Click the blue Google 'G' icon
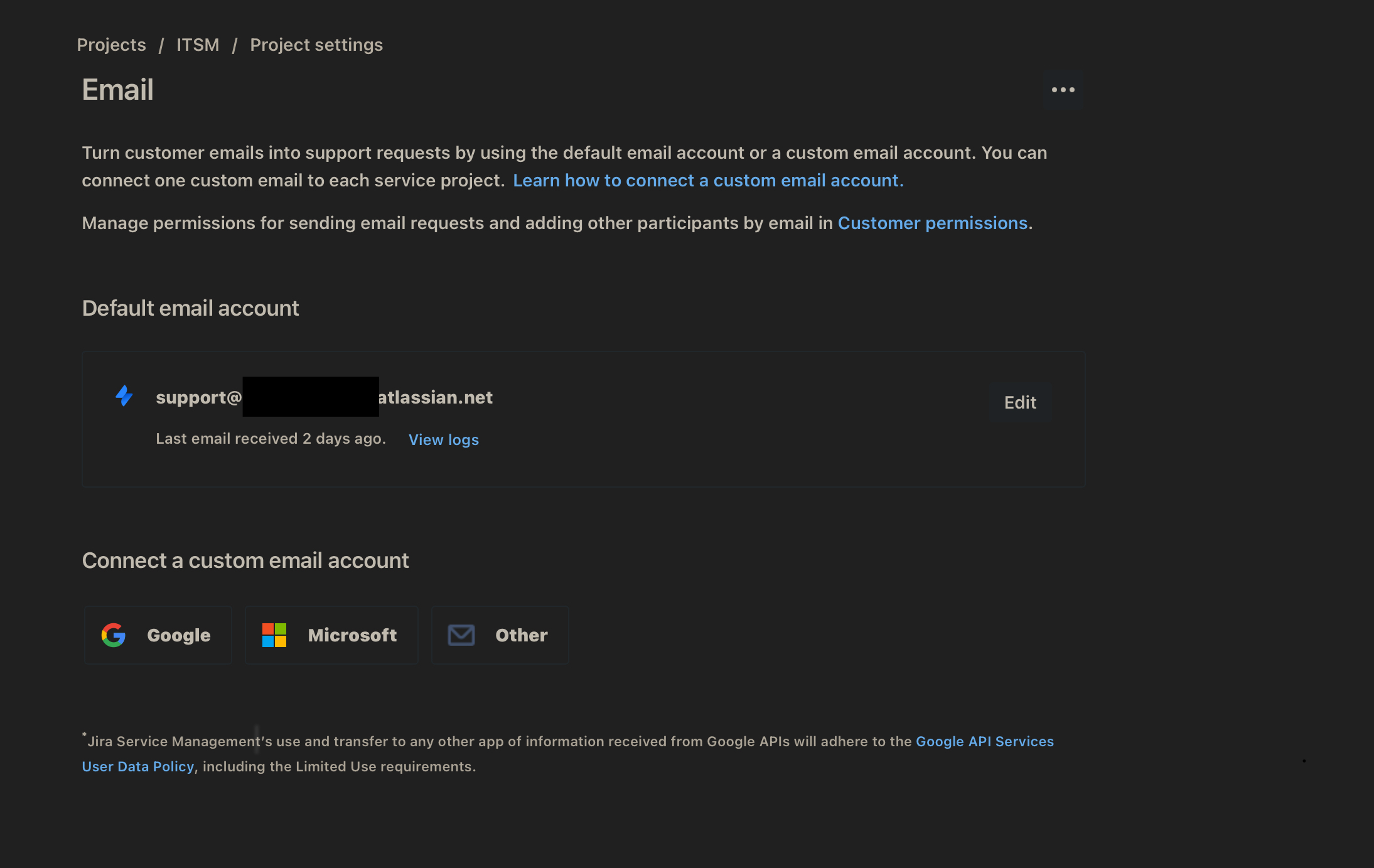Viewport: 1374px width, 868px height. click(x=113, y=635)
